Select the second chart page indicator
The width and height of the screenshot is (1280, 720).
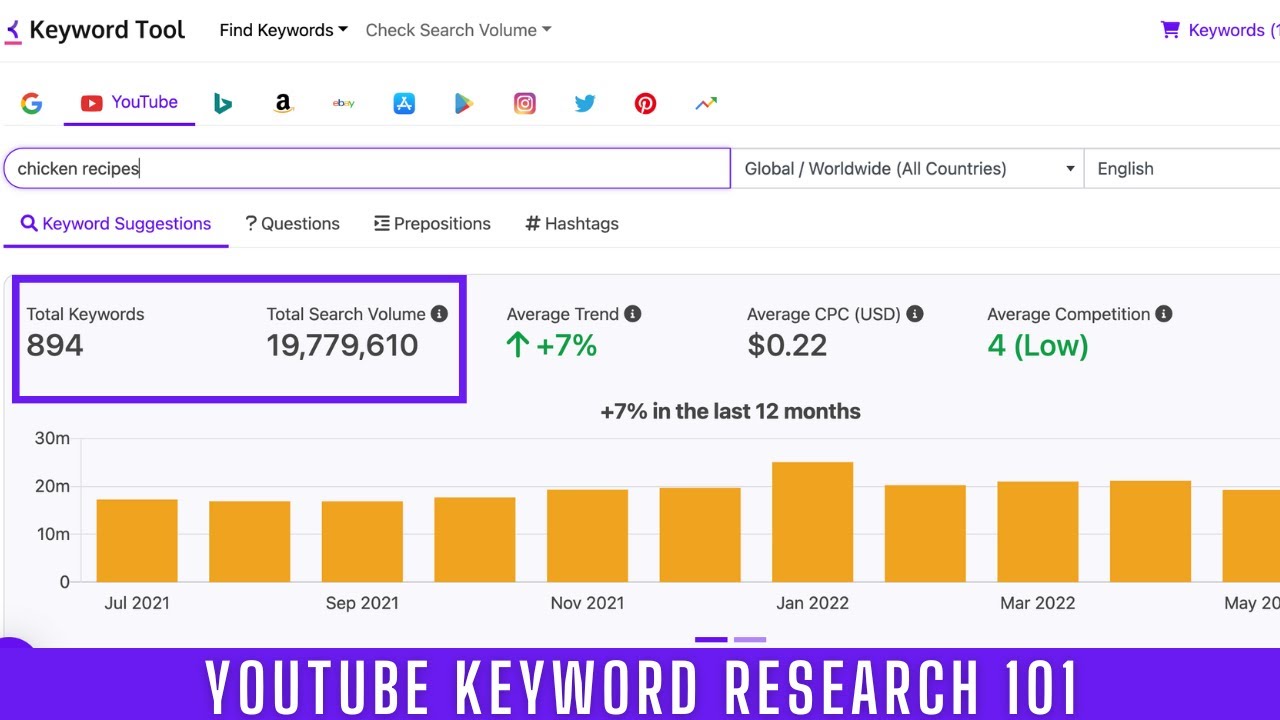750,640
